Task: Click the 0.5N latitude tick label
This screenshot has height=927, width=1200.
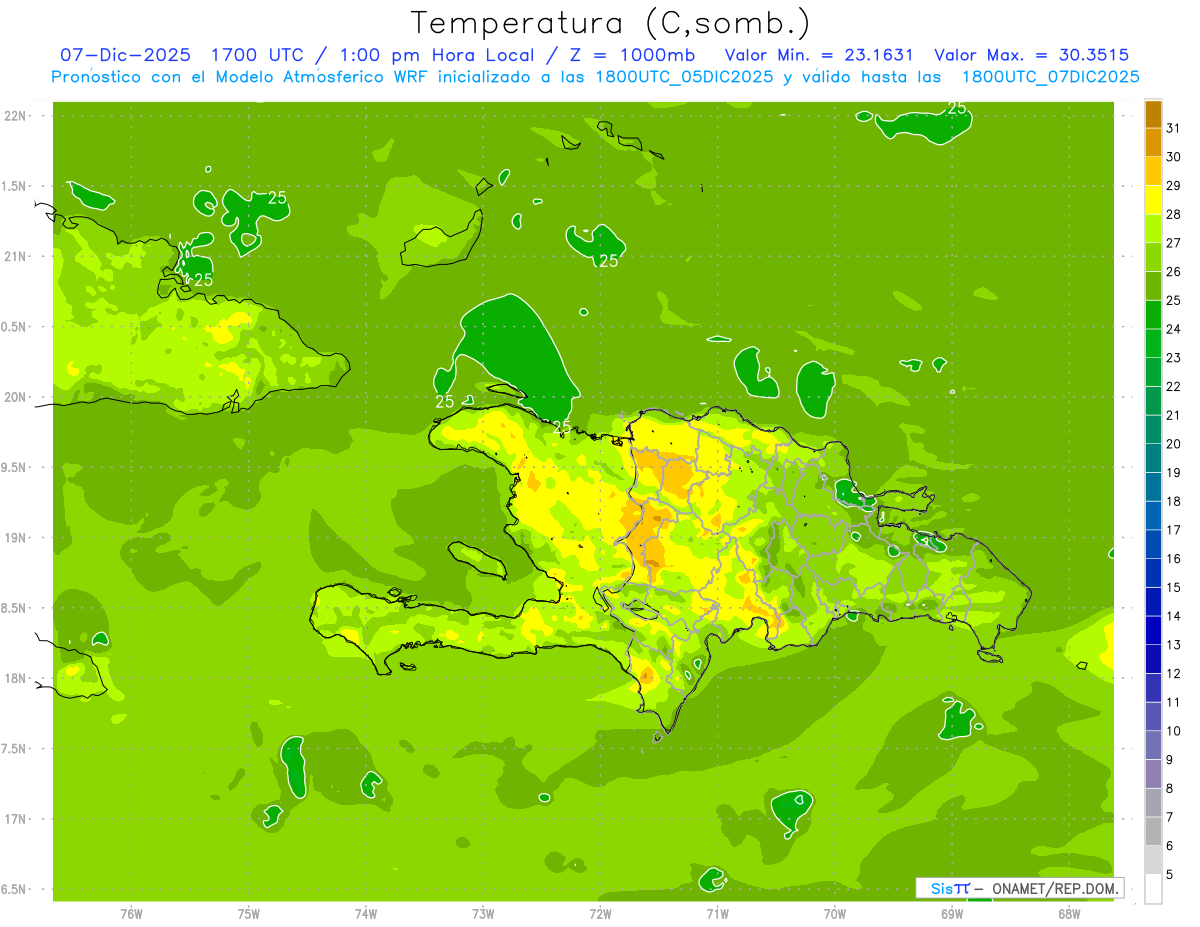Action: click(14, 327)
